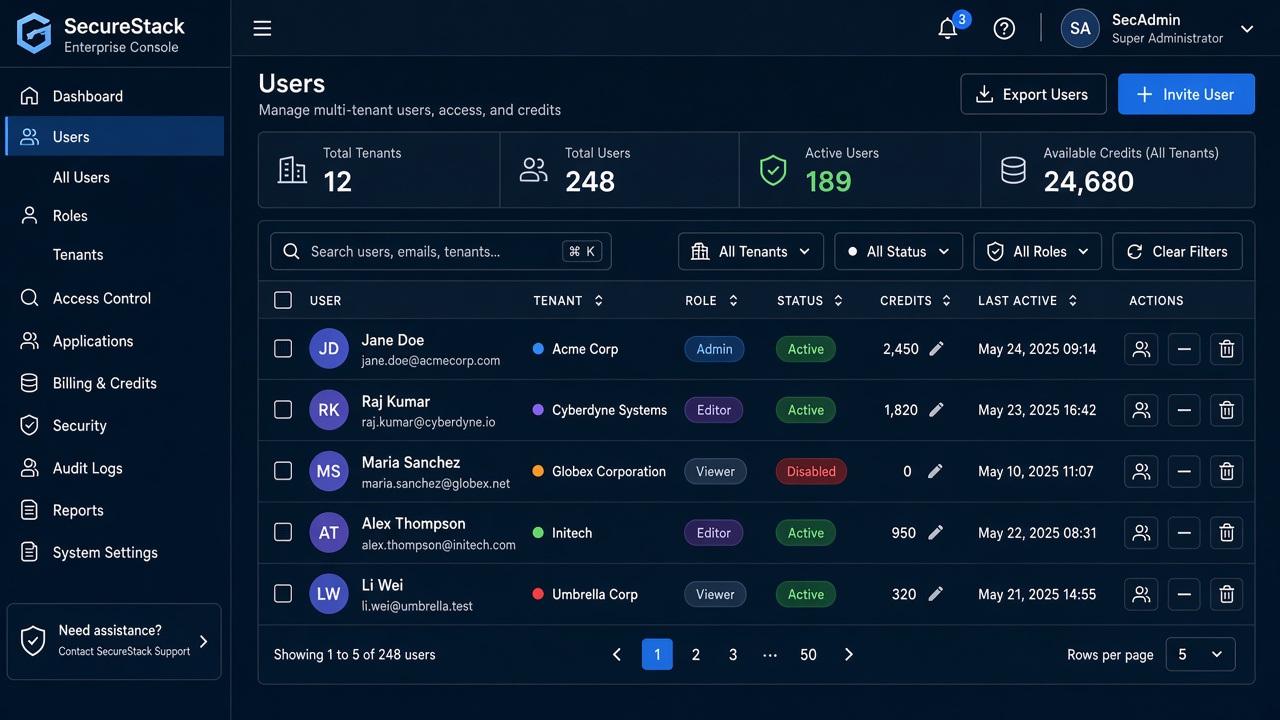
Task: Click the Admin role badge for Jane Doe
Action: [714, 349]
